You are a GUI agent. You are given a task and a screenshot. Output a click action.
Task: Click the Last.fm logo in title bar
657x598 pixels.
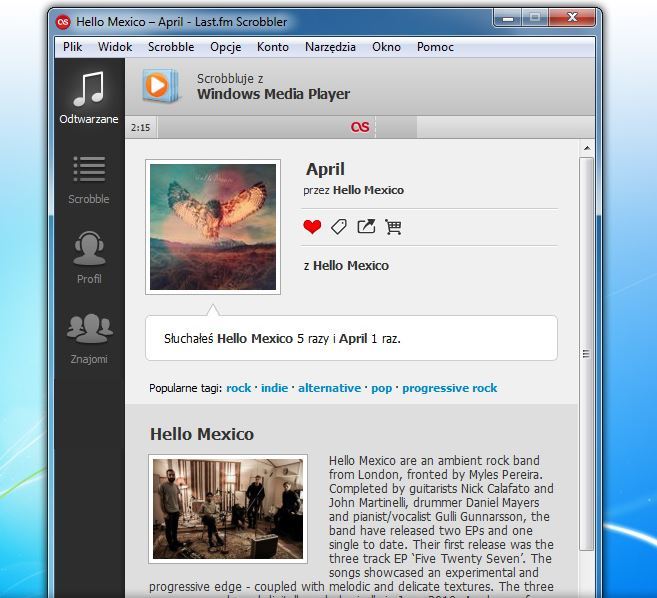tap(63, 22)
